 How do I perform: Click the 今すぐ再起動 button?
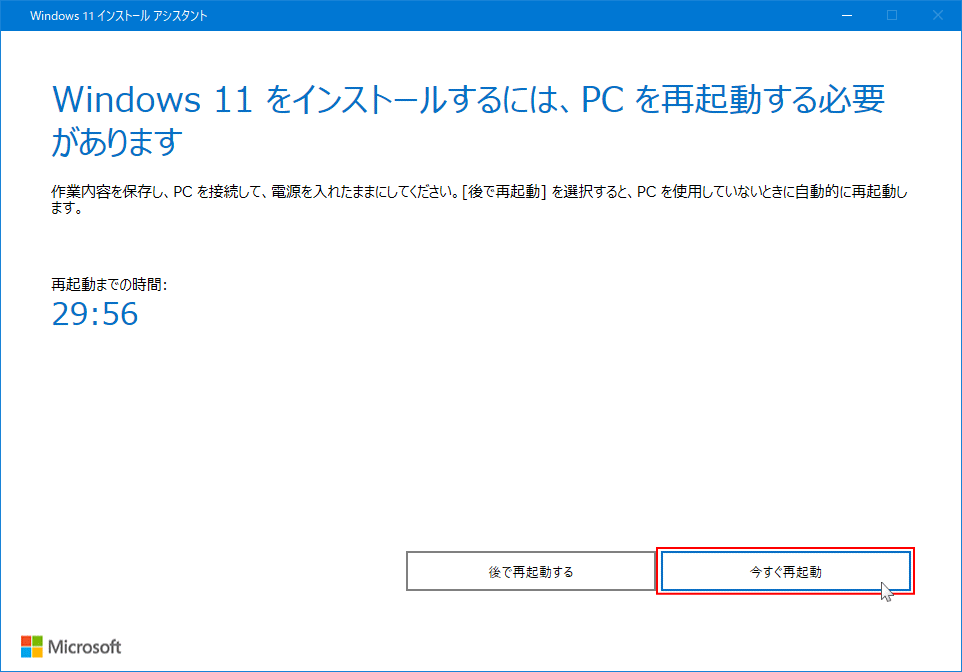click(785, 572)
